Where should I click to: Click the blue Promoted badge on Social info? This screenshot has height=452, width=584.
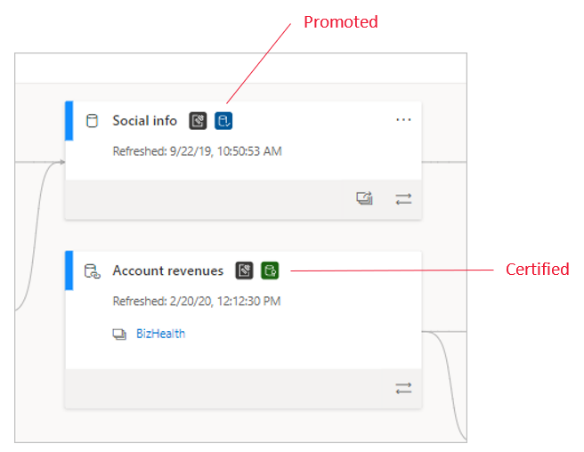click(x=223, y=121)
